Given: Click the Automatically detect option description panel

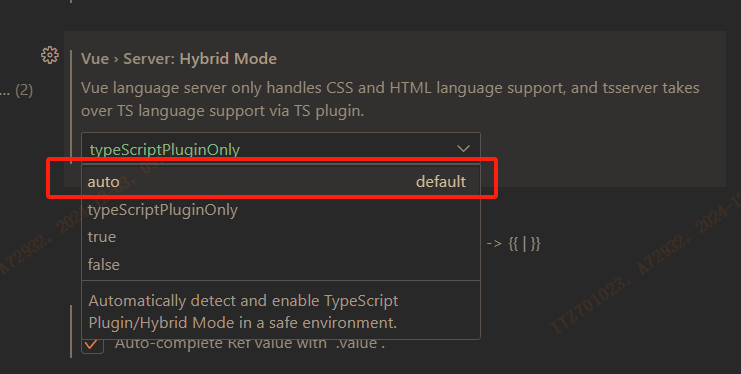Looking at the screenshot, I should tap(281, 311).
